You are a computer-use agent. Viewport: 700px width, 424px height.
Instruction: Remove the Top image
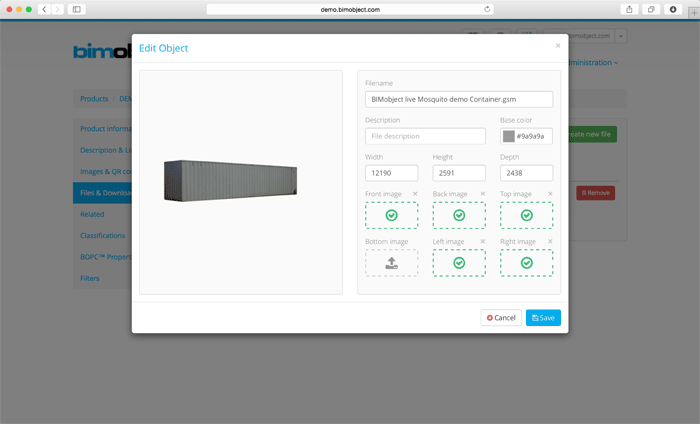[549, 194]
